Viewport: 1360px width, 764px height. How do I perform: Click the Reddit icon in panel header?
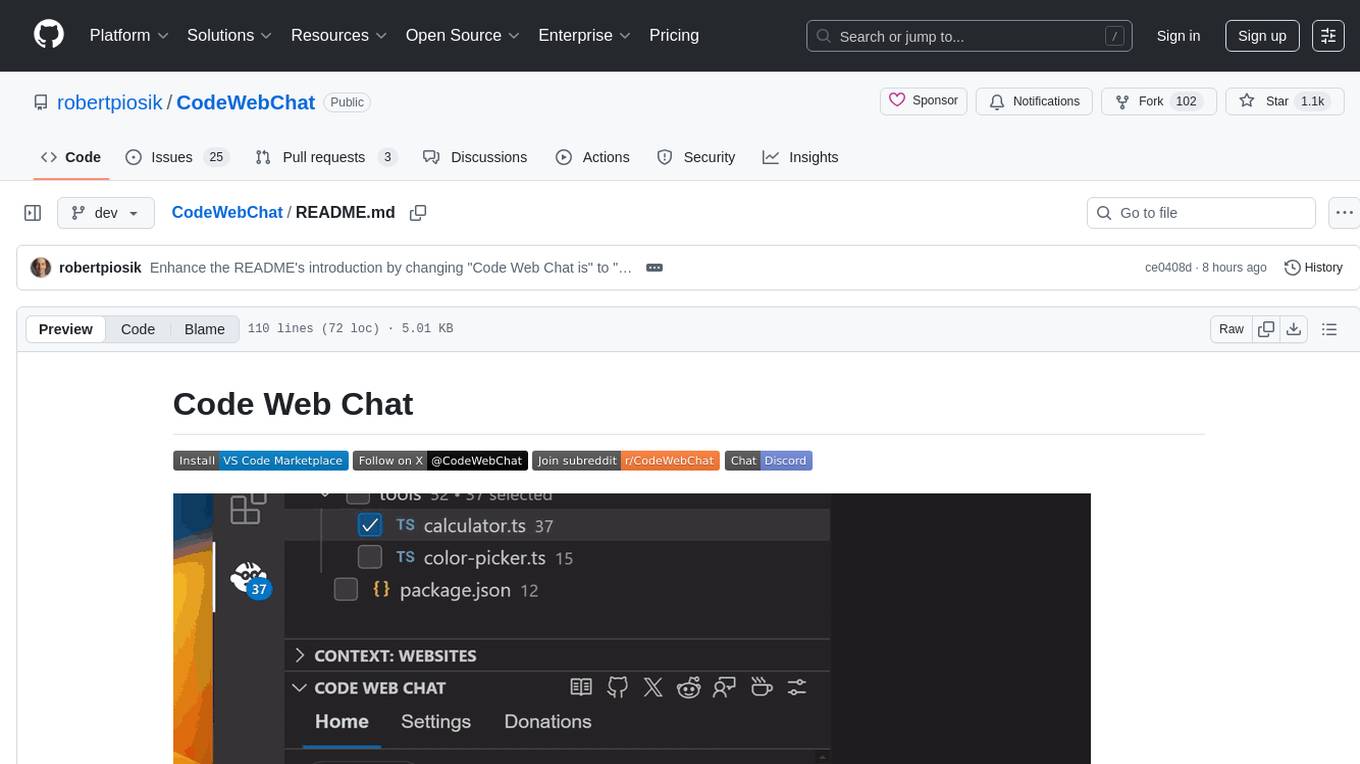click(689, 687)
